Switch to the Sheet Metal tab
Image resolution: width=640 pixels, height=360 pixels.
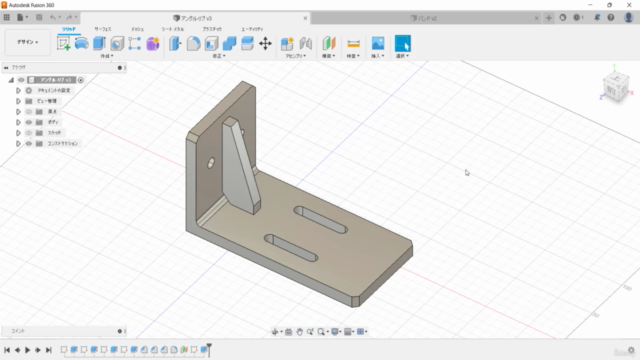tap(172, 29)
